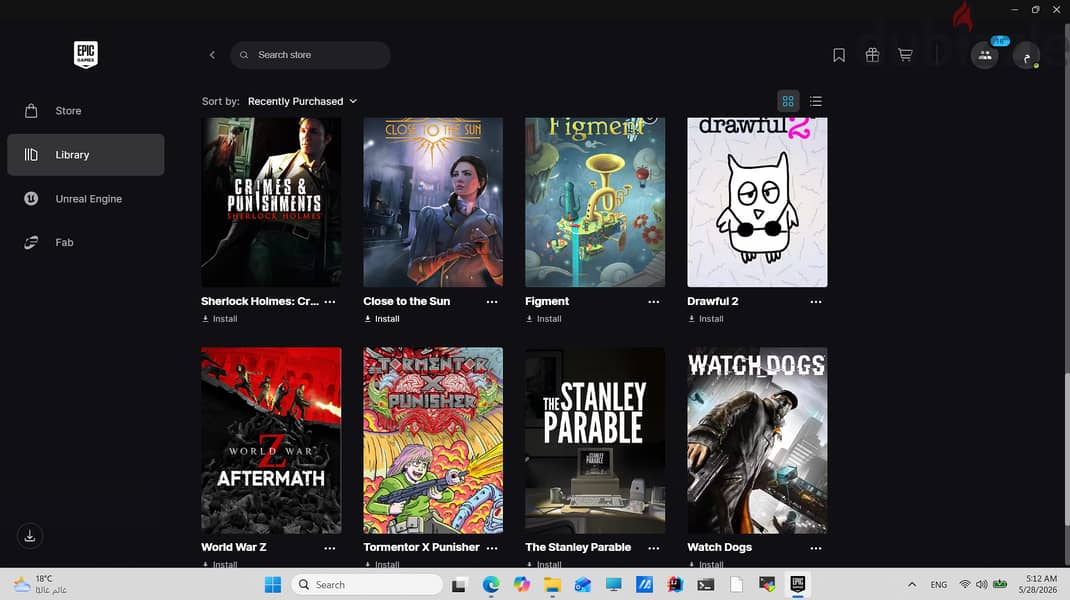This screenshot has width=1070, height=600.
Task: Open more options for Watch Dogs
Action: pyautogui.click(x=816, y=548)
